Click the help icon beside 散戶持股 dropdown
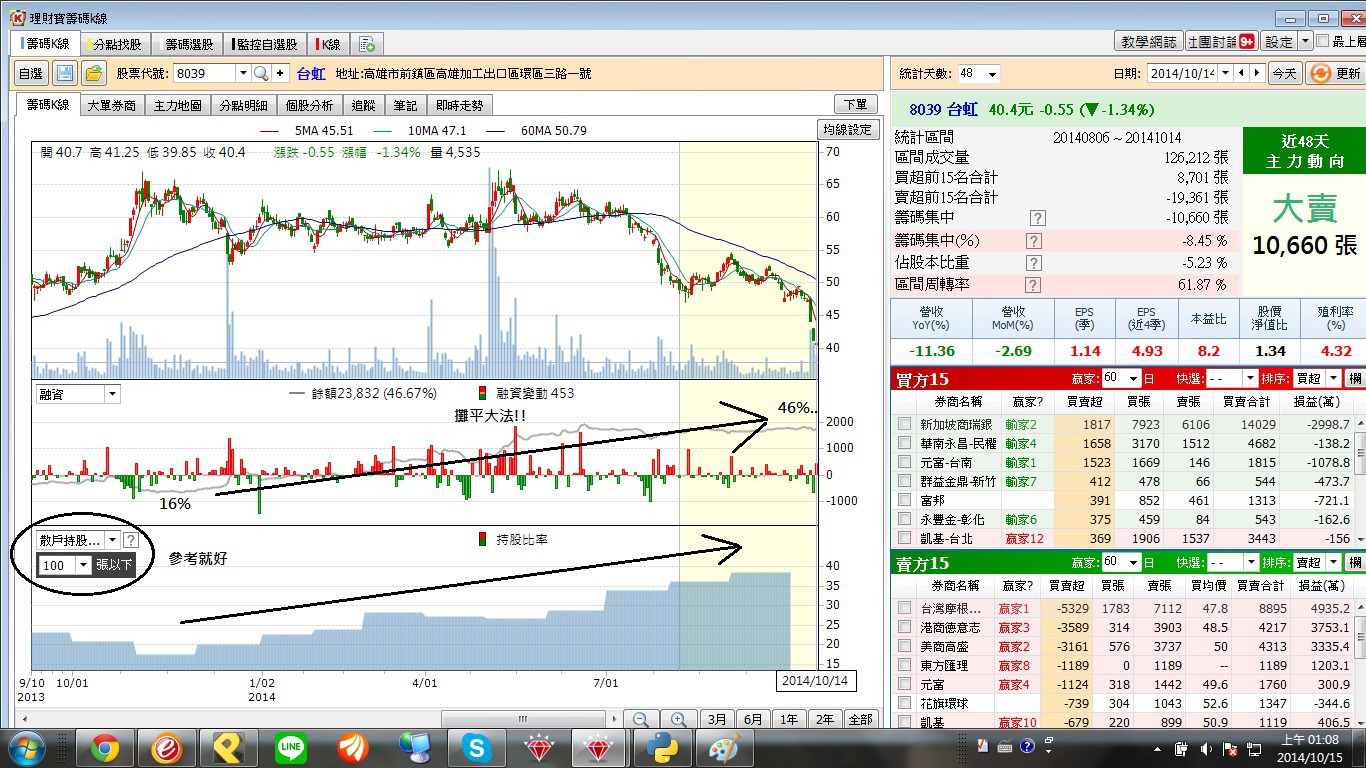 click(130, 540)
